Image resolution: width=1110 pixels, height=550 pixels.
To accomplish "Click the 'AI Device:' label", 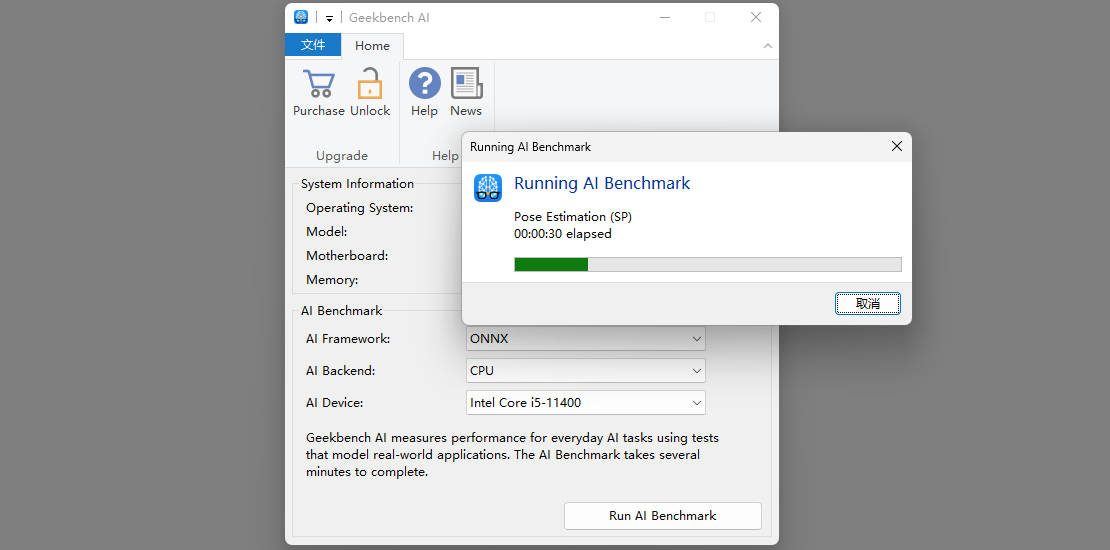I will point(334,403).
